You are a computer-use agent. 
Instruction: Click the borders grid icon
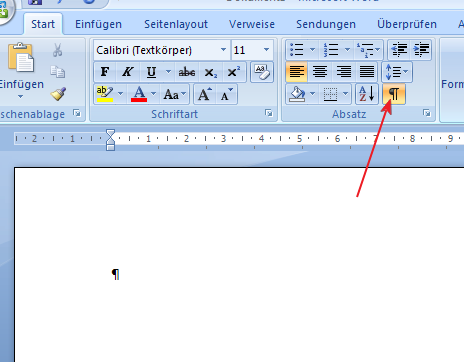tap(330, 94)
